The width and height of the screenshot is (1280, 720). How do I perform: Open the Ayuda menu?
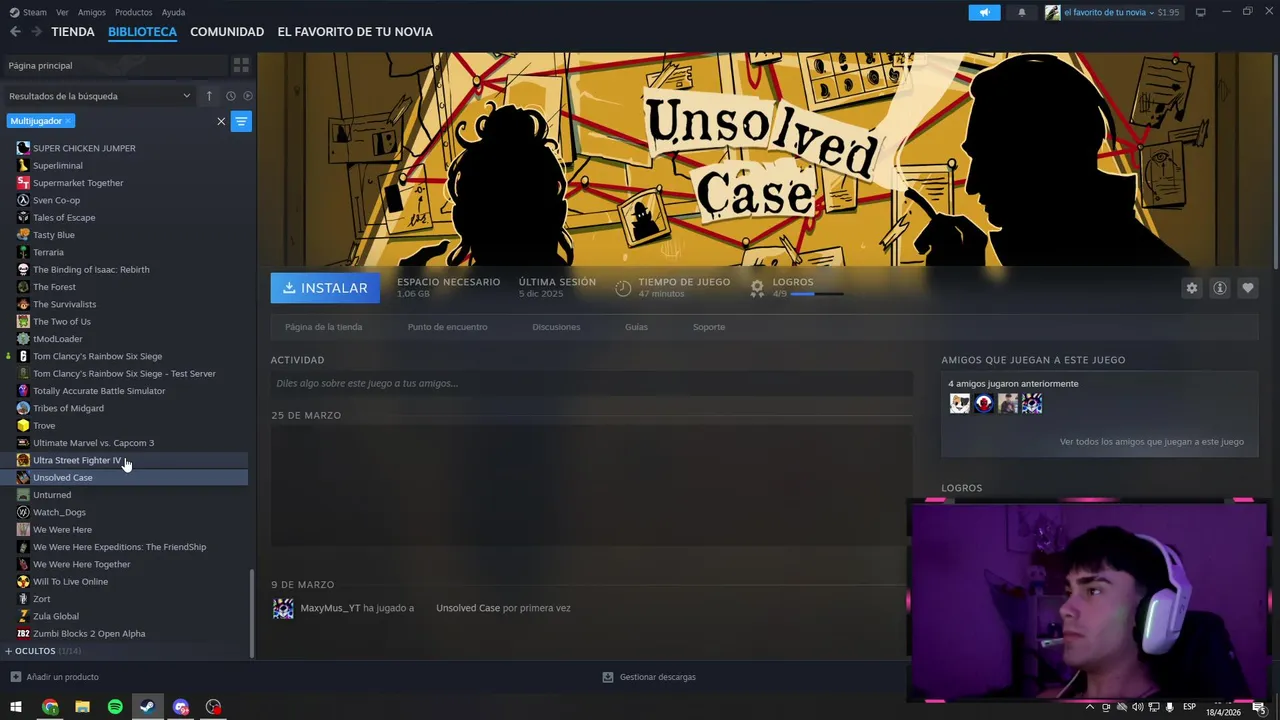(173, 12)
